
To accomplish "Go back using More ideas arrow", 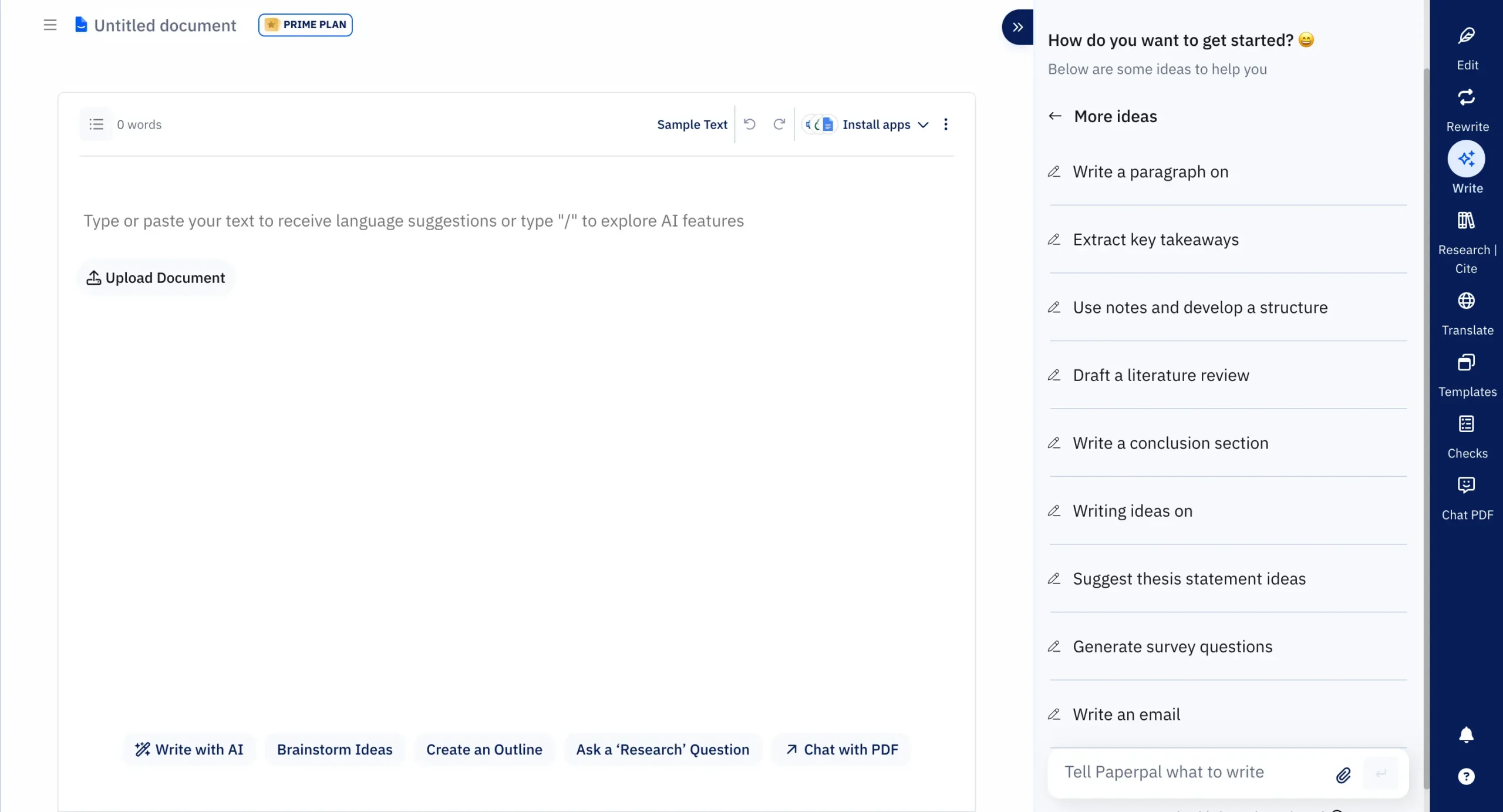I will (1055, 116).
